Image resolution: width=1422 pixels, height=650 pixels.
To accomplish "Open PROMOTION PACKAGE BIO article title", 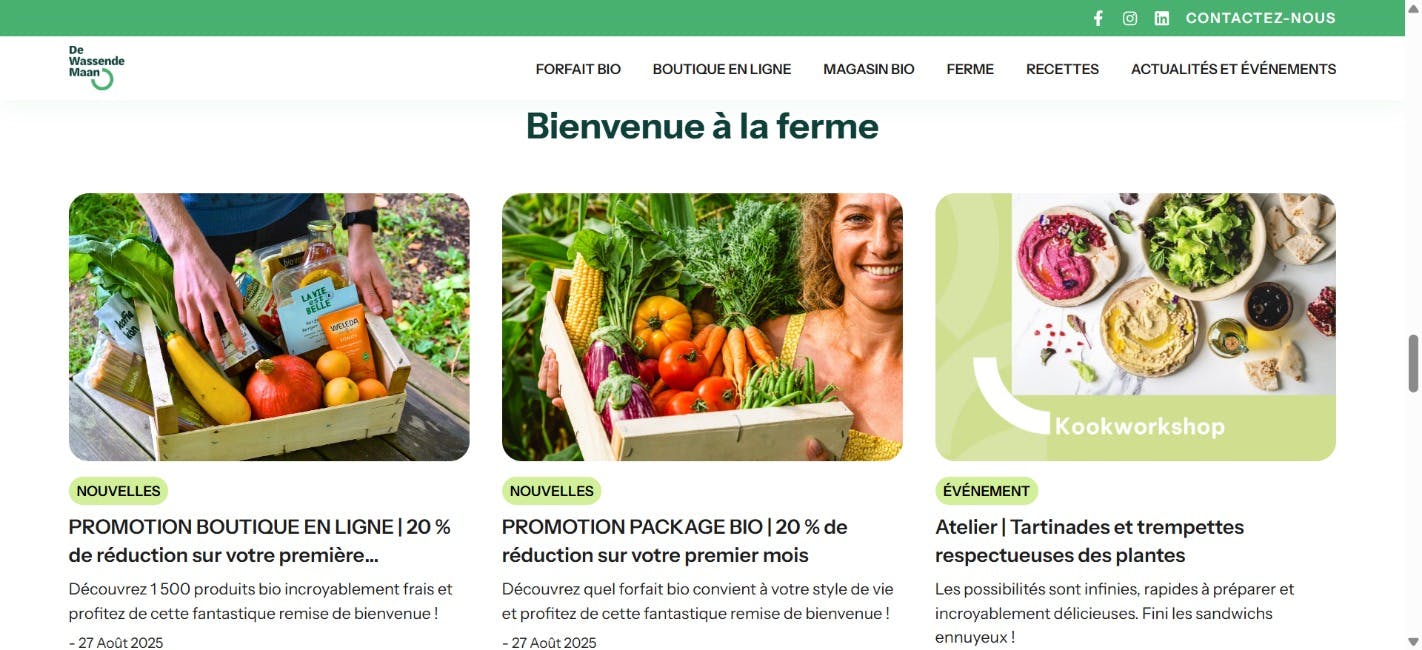I will click(x=675, y=541).
